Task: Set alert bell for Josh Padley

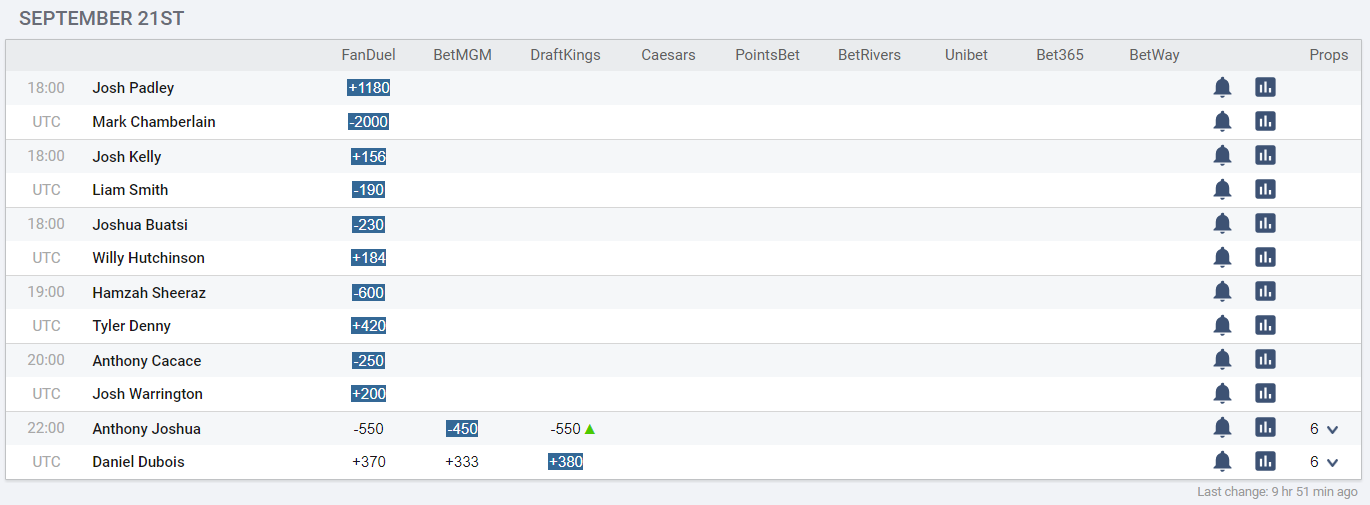Action: (x=1222, y=88)
